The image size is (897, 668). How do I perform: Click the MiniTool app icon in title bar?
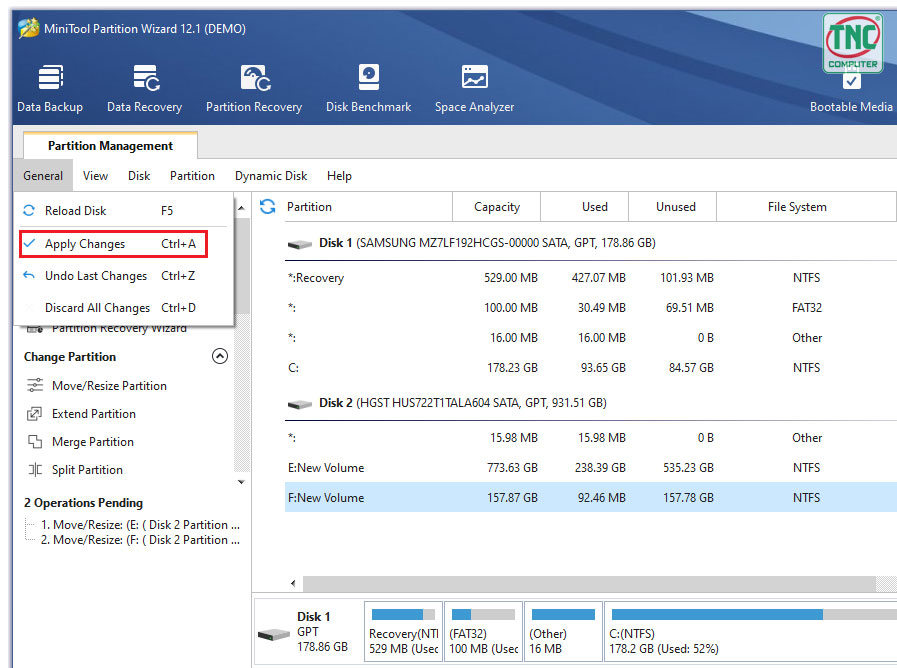[29, 28]
